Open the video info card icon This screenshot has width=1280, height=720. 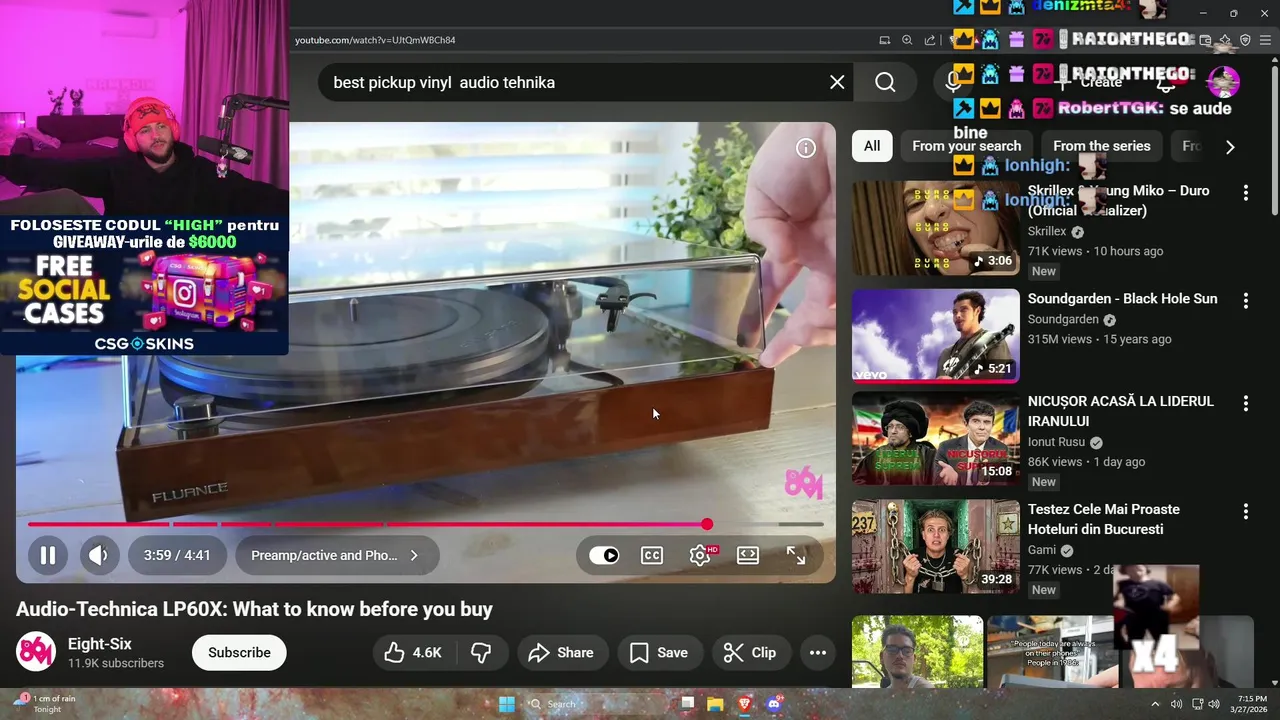pyautogui.click(x=806, y=148)
